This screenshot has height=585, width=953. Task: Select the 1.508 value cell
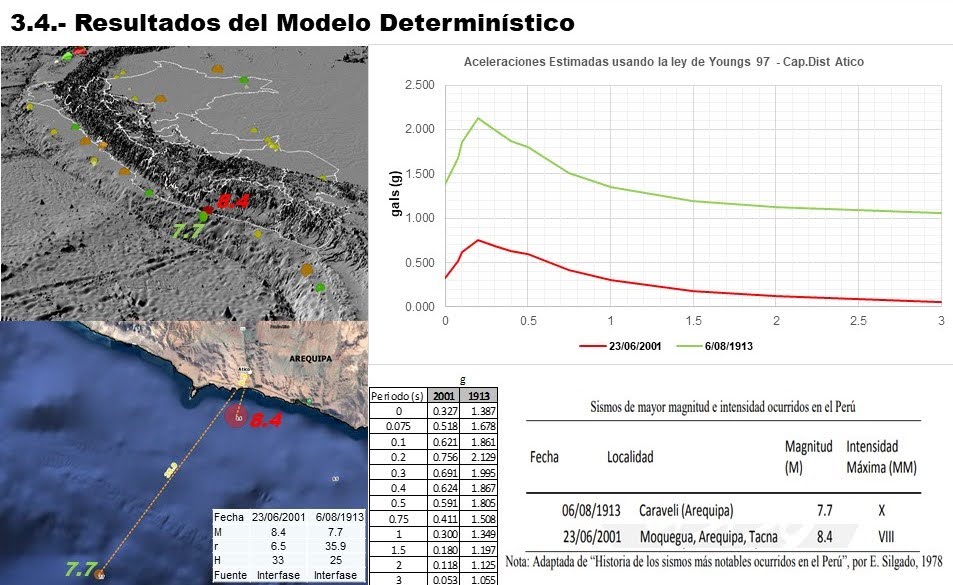479,519
